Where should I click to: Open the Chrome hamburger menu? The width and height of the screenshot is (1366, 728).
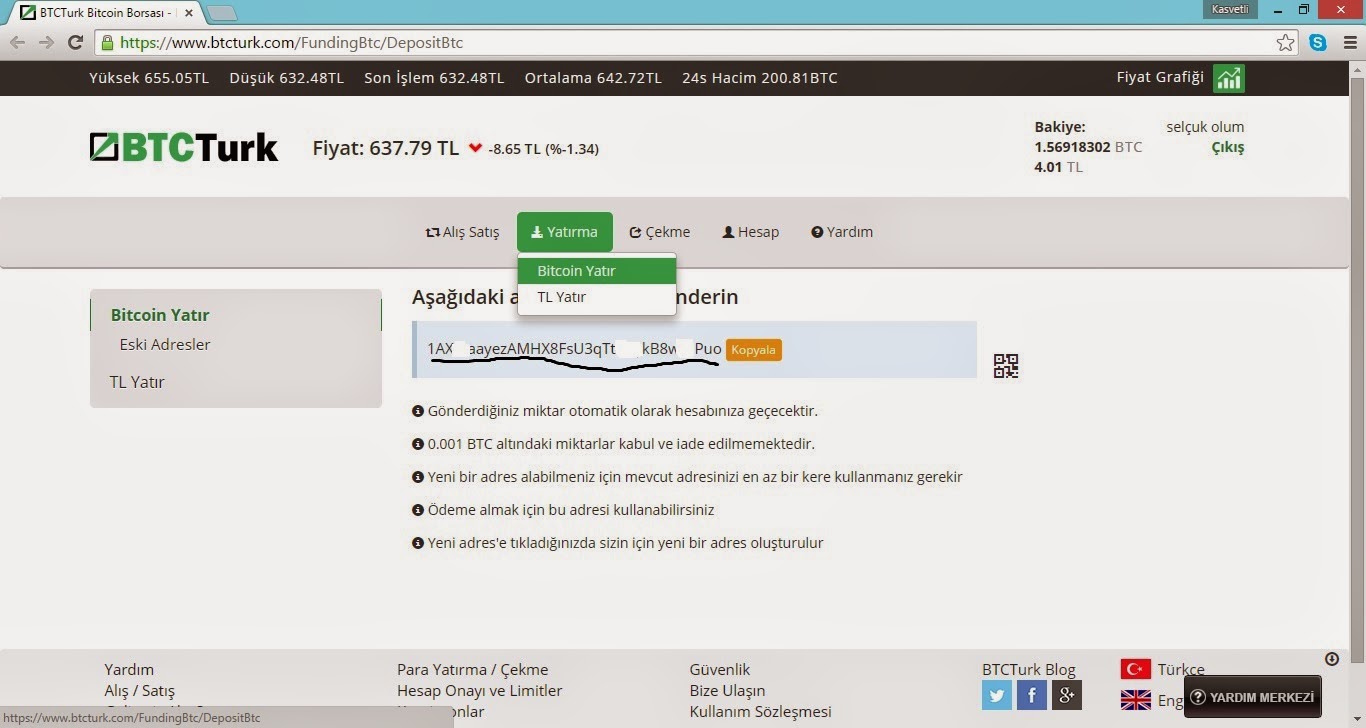pos(1350,43)
